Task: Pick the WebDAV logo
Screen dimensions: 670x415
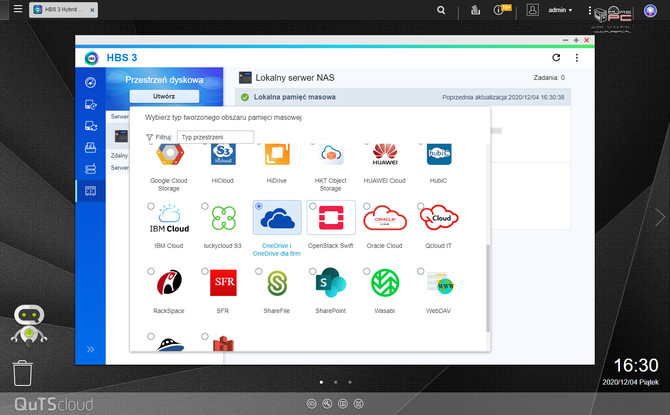Action: point(440,283)
